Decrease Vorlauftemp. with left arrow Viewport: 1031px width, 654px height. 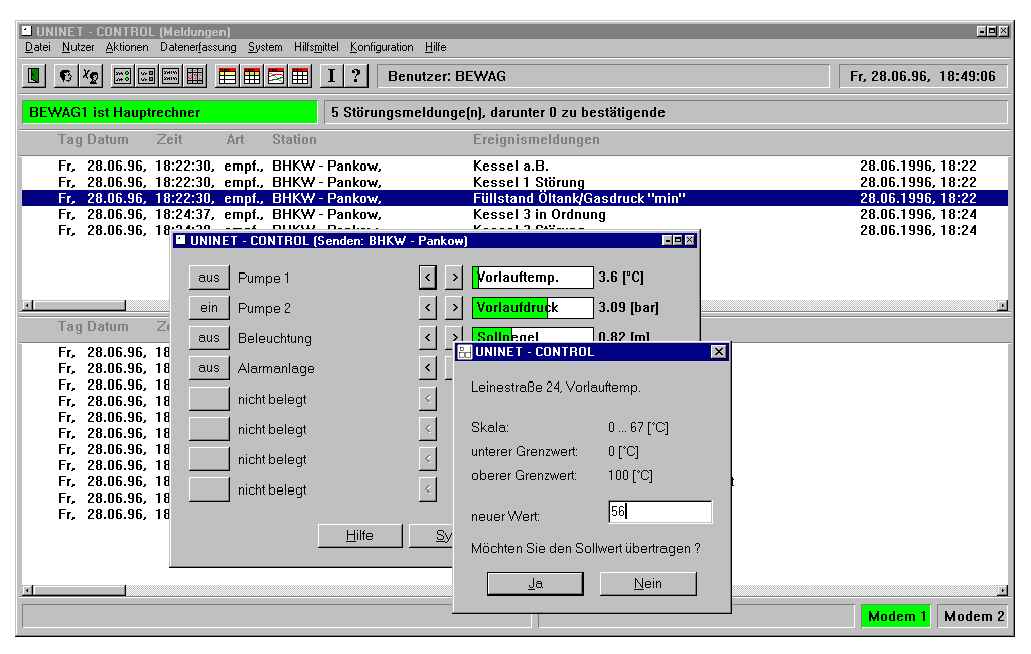(427, 278)
